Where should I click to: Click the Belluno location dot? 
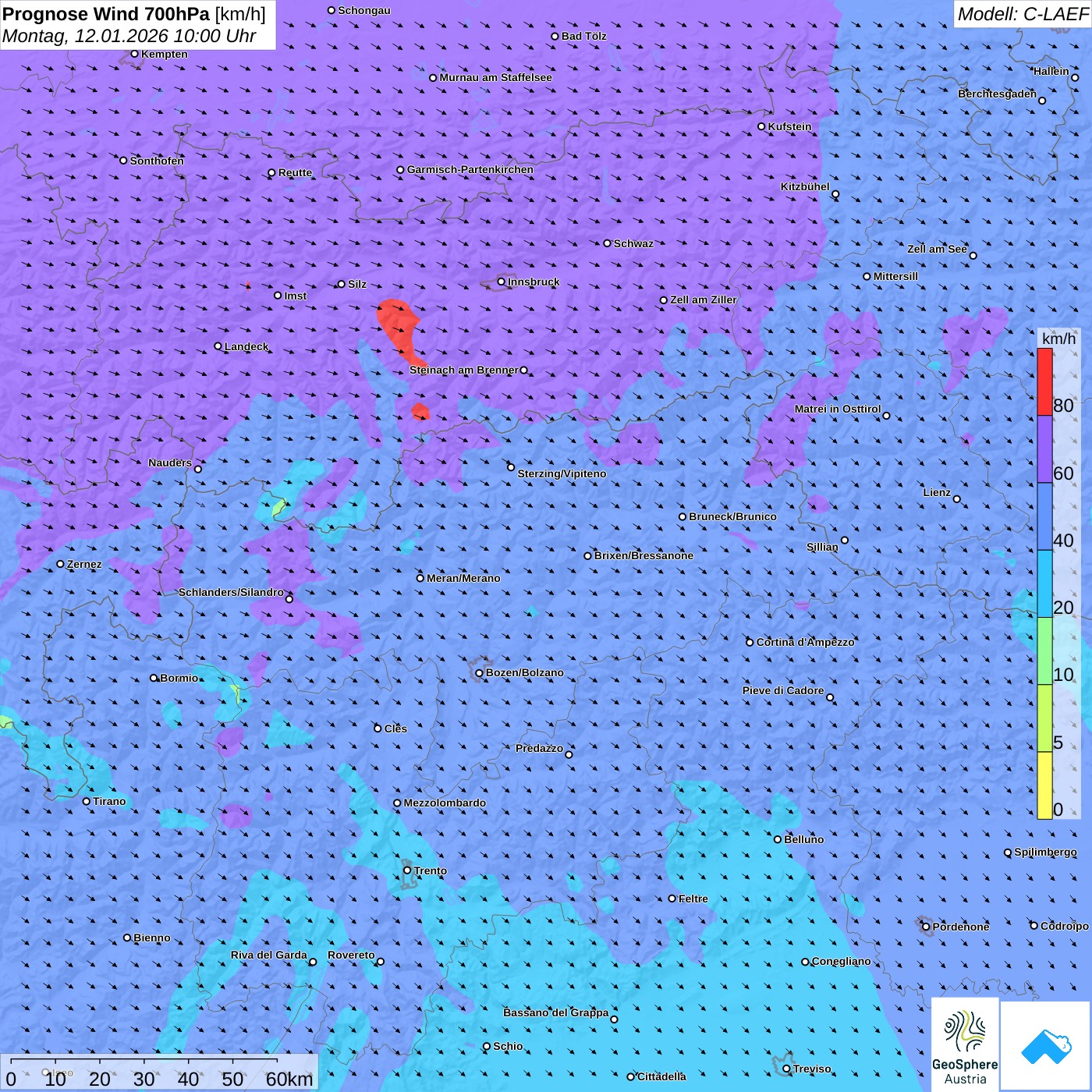(778, 839)
